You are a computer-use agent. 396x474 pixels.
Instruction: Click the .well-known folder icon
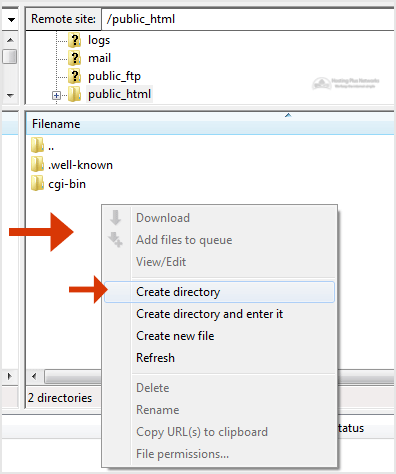coord(37,164)
